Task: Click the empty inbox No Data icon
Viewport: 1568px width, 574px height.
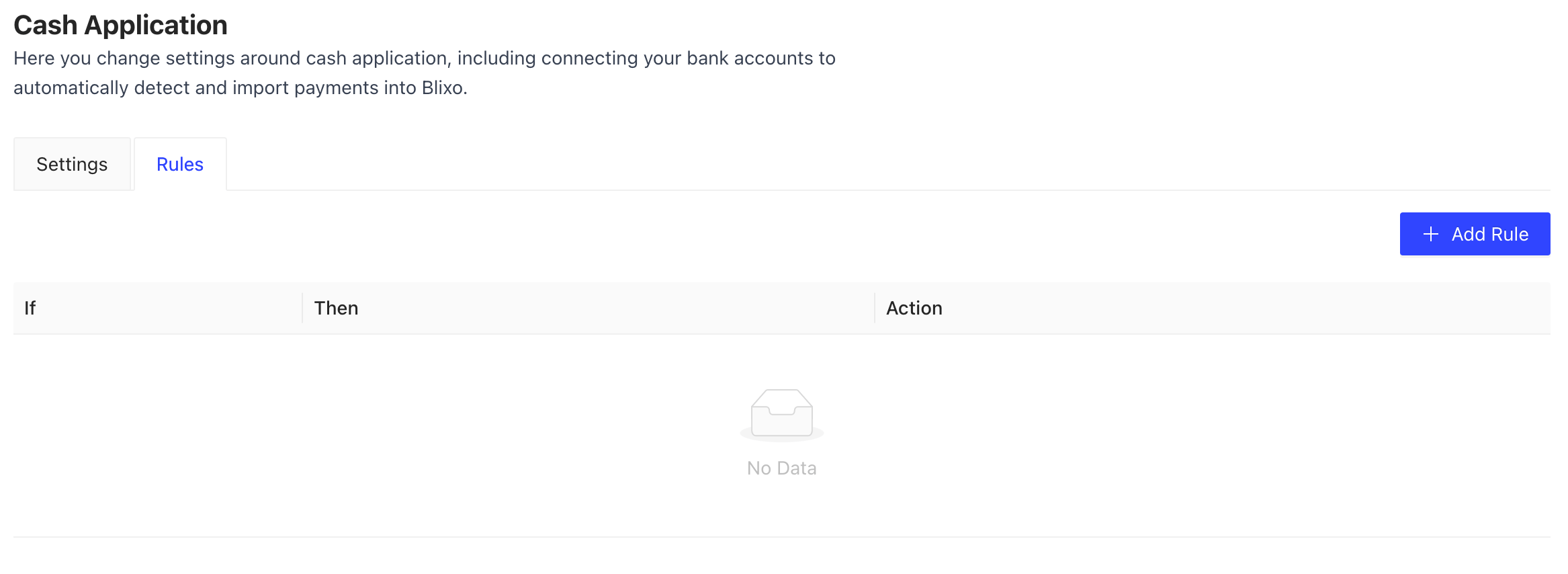Action: [x=782, y=414]
